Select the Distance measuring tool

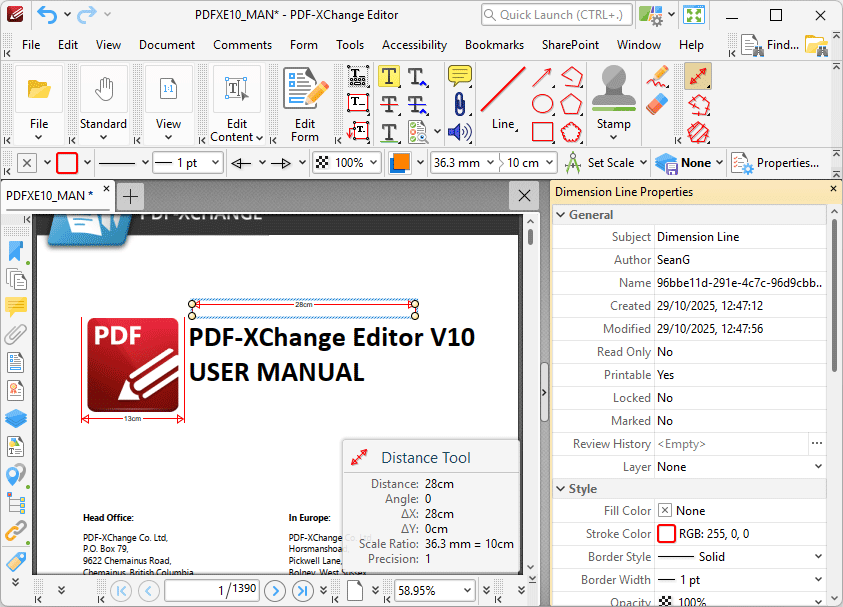point(698,76)
